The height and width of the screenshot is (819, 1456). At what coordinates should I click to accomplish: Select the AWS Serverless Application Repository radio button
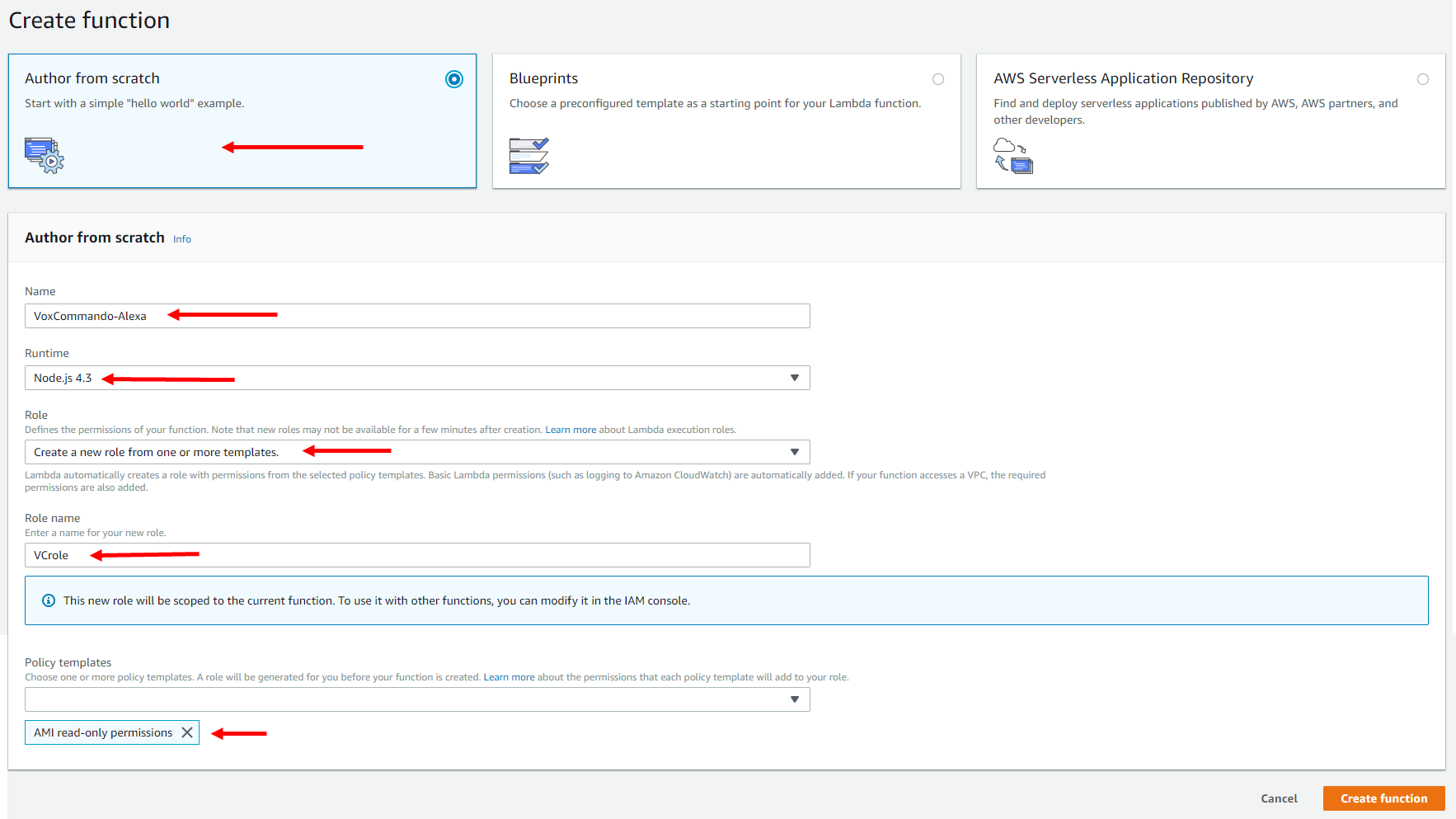pyautogui.click(x=1423, y=79)
